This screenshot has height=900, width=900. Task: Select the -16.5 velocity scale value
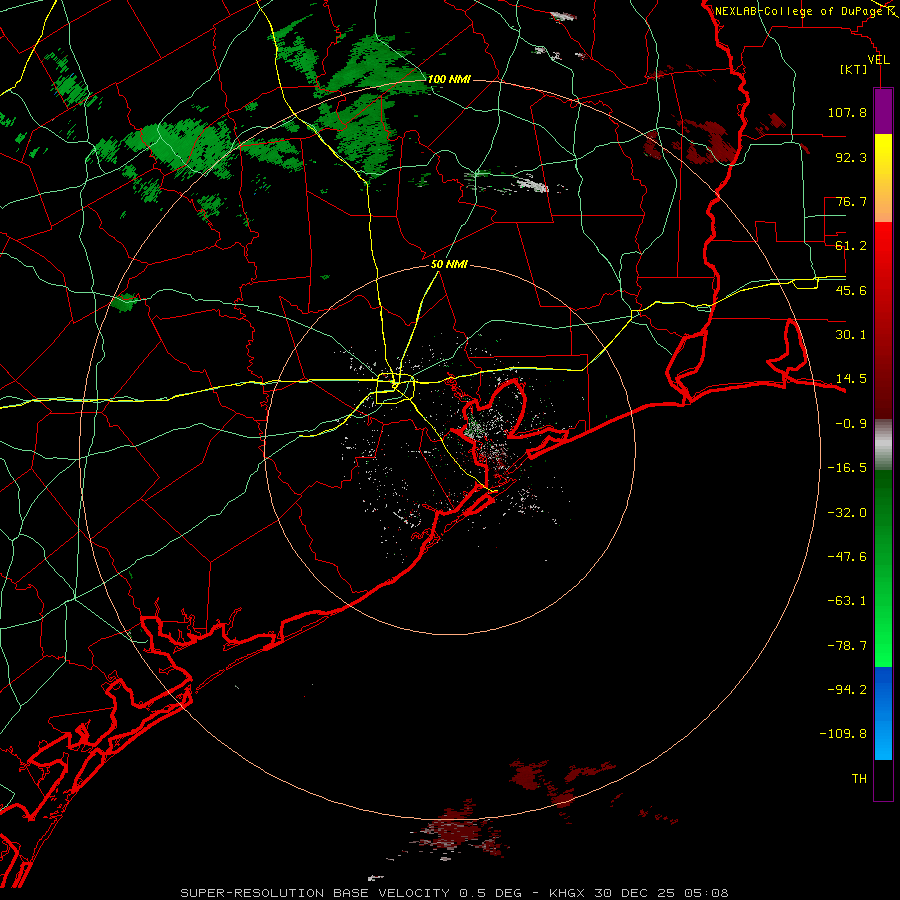point(847,468)
